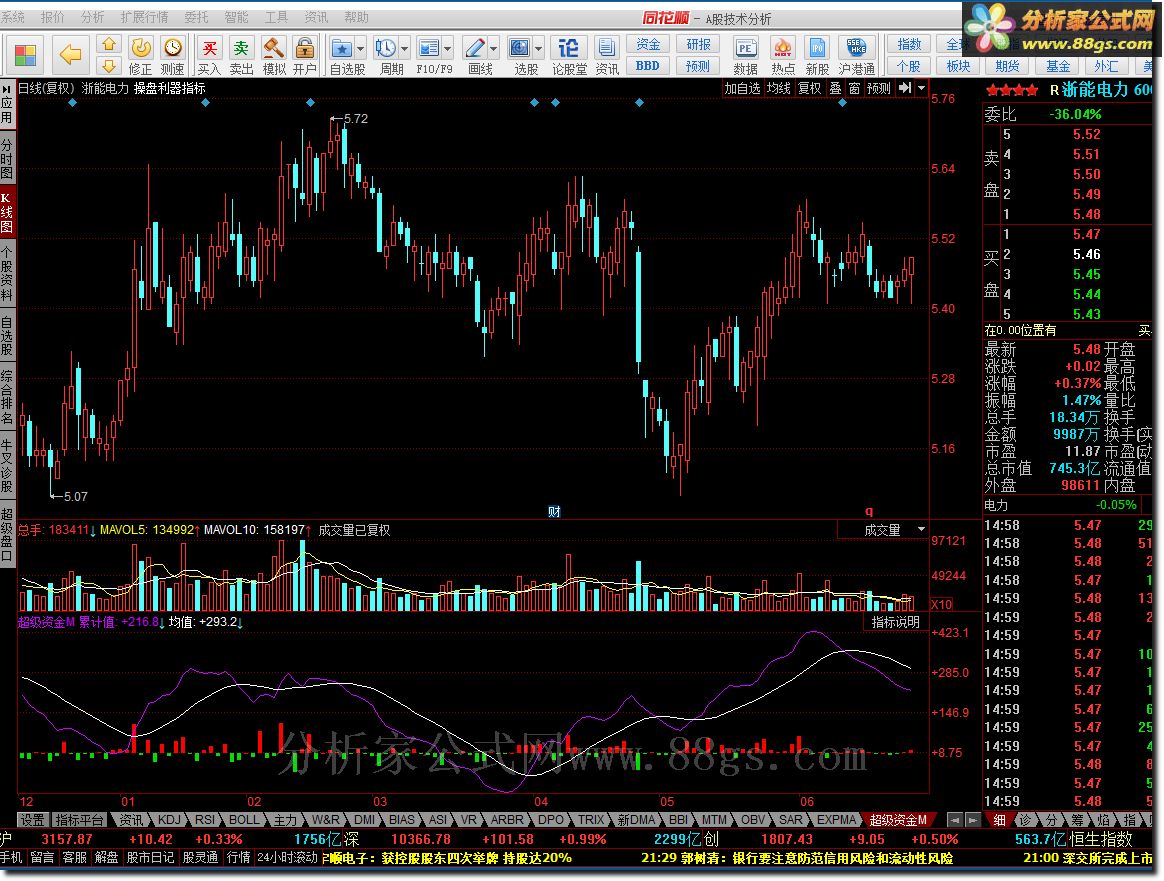Image resolution: width=1164 pixels, height=881 pixels.
Task: Open chart header options dropdown arrow
Action: [x=921, y=88]
